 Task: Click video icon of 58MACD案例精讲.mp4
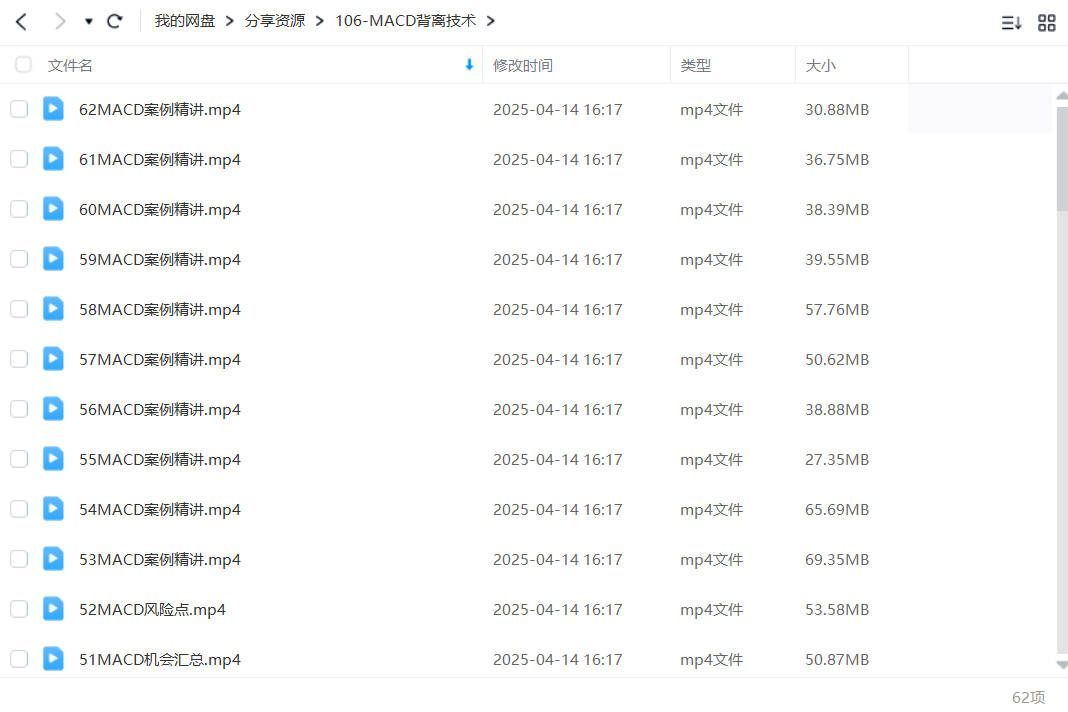[x=53, y=309]
